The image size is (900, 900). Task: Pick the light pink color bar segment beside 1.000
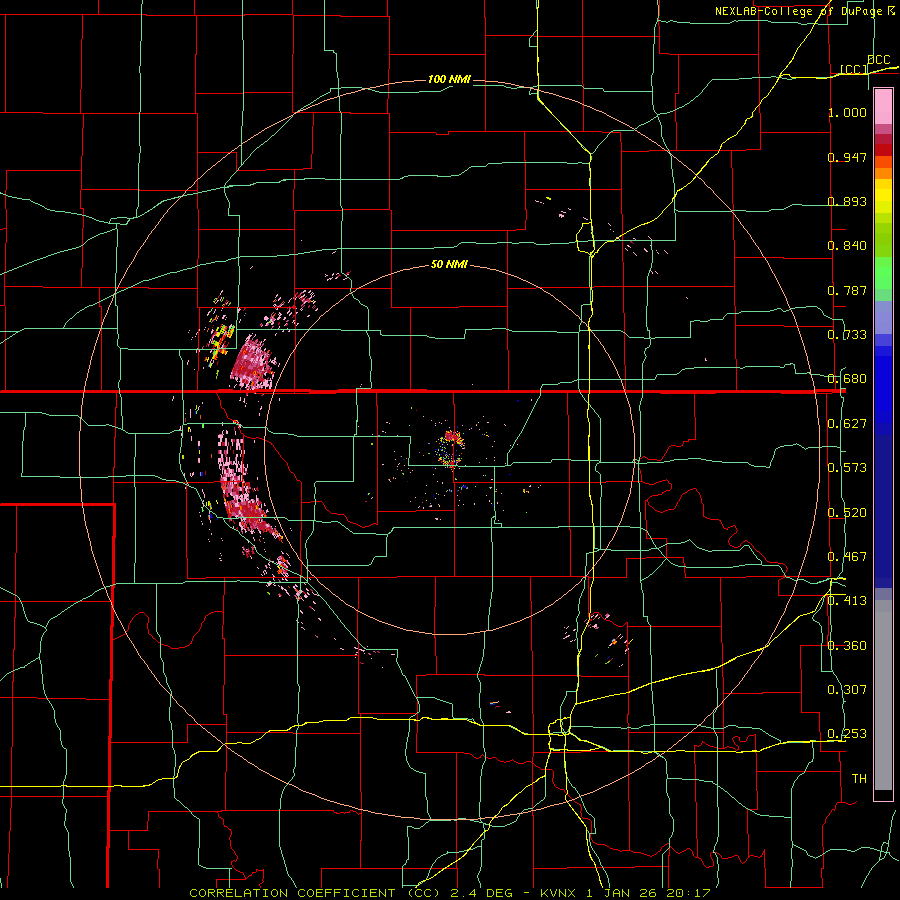883,107
